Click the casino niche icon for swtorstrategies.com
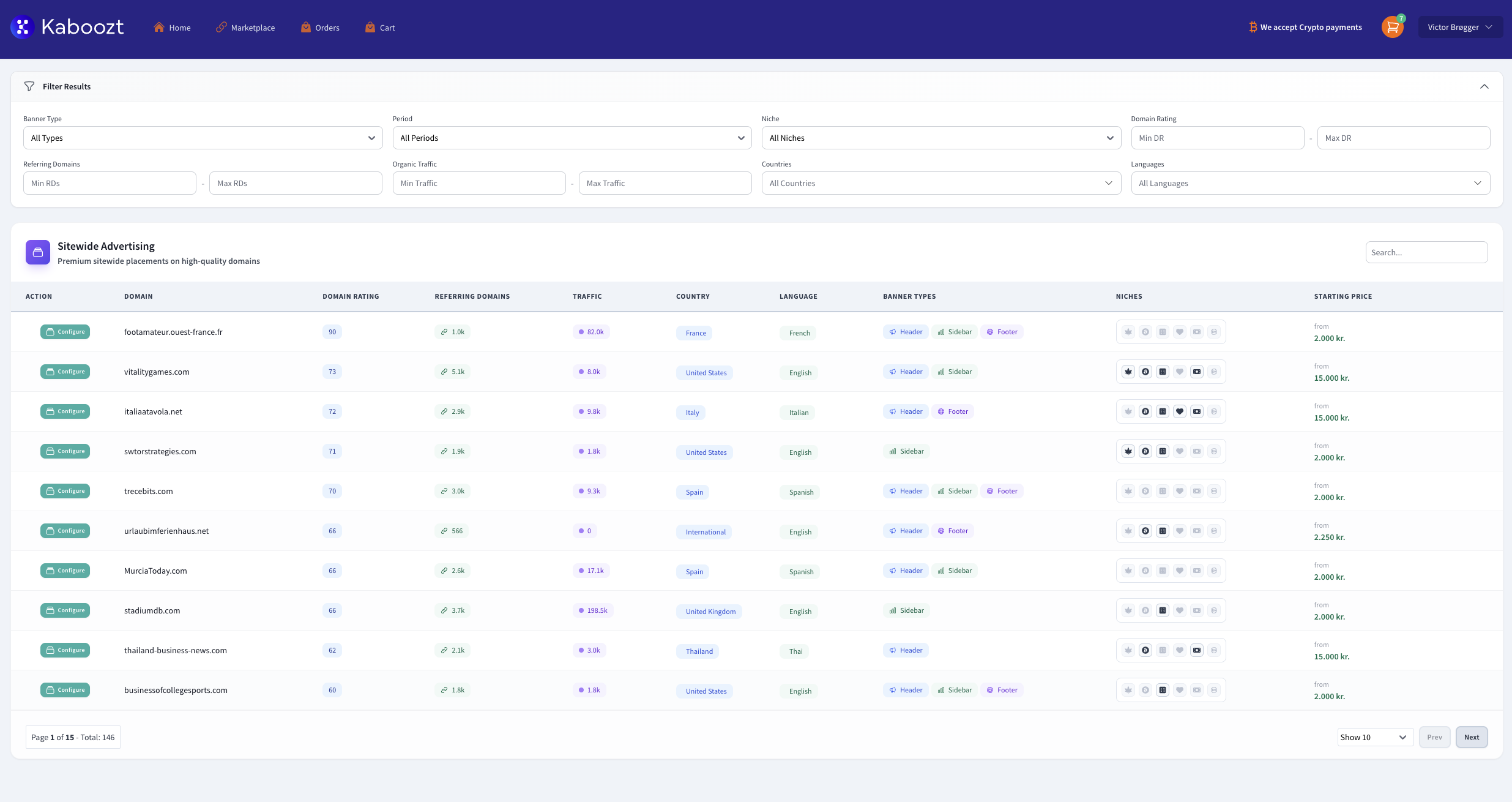1512x802 pixels. [x=1162, y=451]
